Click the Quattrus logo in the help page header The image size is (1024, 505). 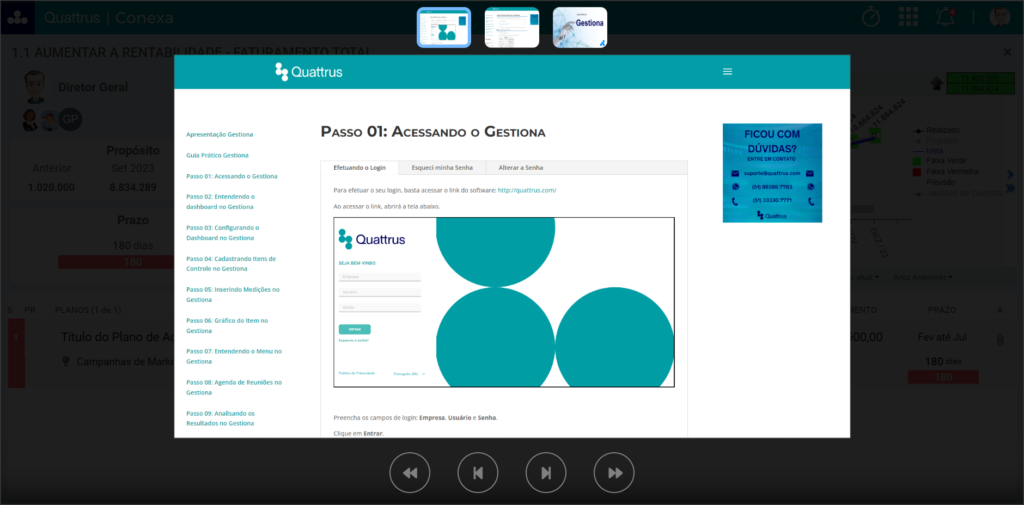[x=308, y=72]
